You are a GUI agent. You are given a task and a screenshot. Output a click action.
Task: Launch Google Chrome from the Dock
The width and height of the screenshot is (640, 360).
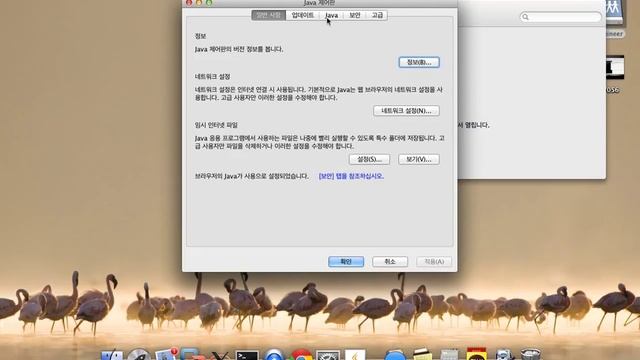tap(301, 355)
